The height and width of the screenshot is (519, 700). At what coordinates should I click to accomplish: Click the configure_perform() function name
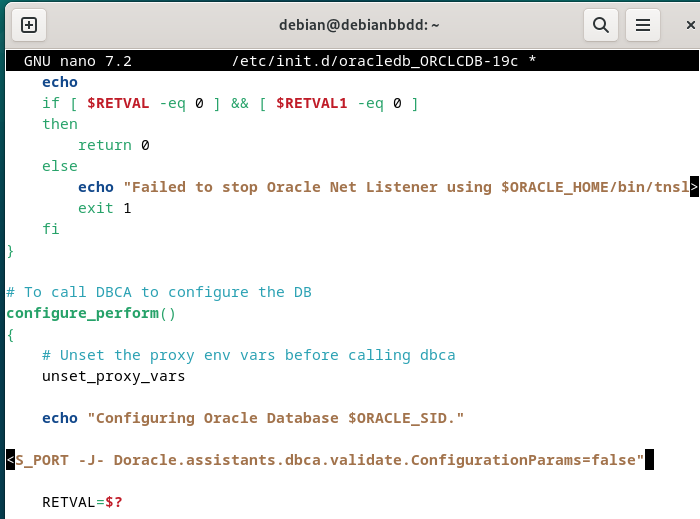coord(91,313)
